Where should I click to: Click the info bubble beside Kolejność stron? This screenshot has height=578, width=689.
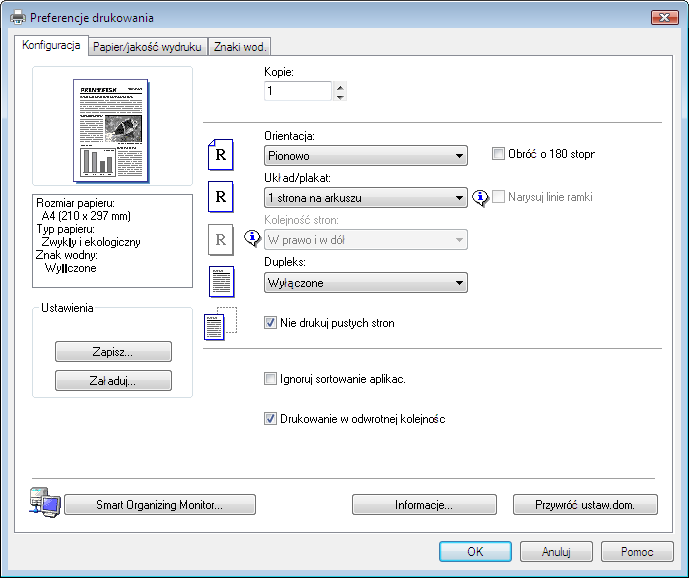point(252,238)
